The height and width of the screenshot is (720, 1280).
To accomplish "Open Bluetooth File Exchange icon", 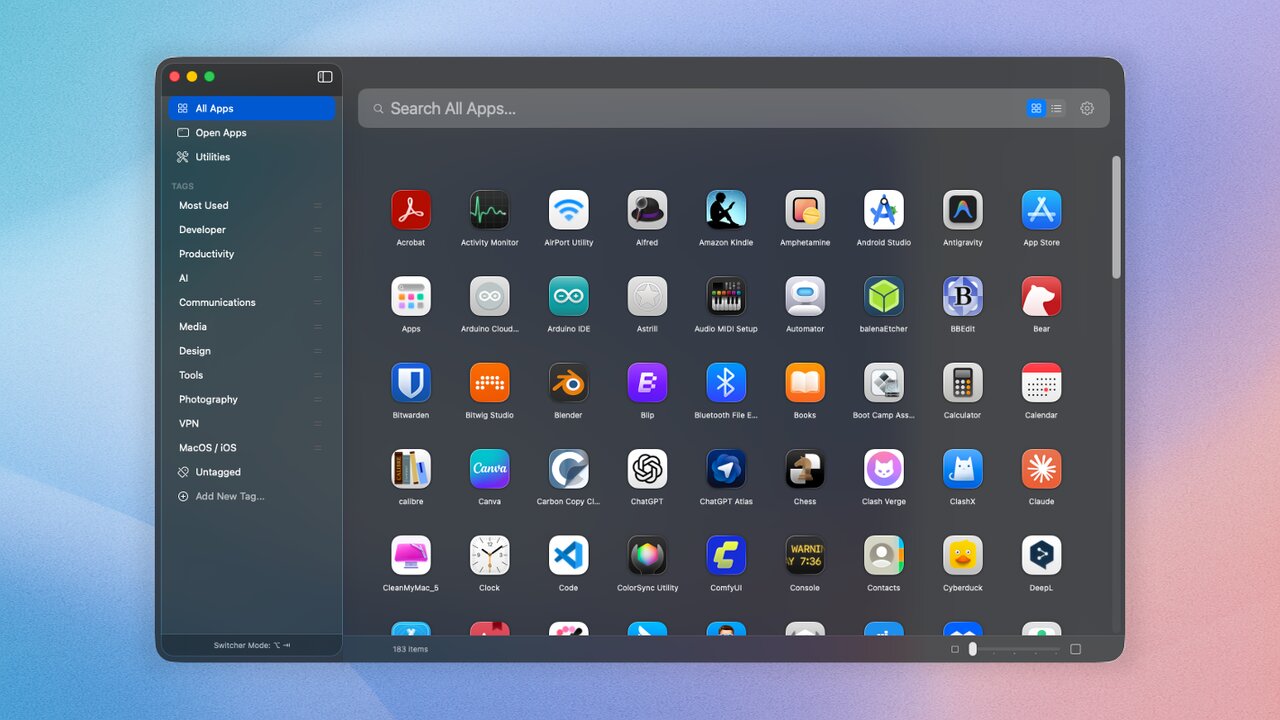I will (x=726, y=383).
